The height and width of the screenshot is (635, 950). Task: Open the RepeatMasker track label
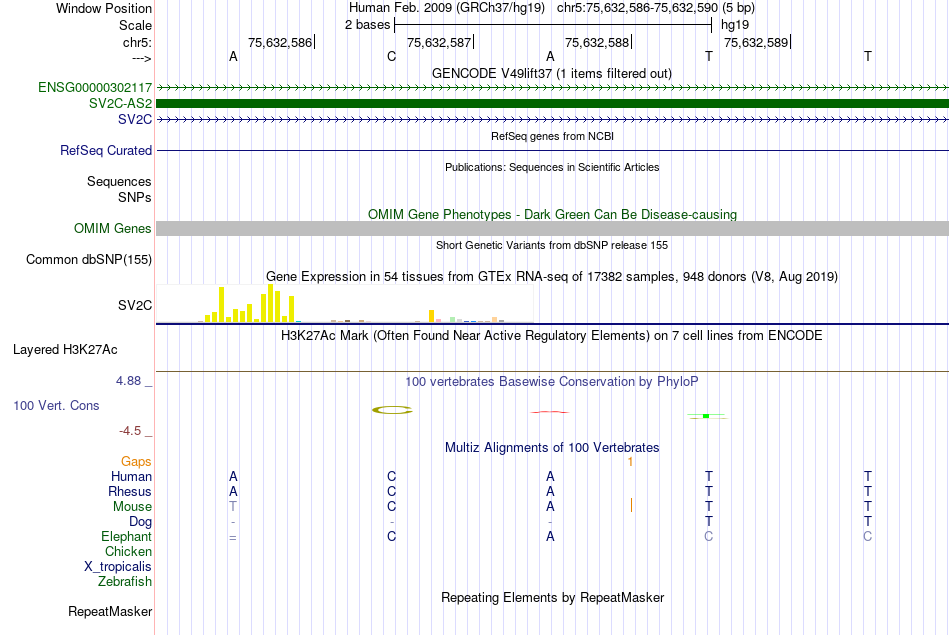tap(110, 611)
